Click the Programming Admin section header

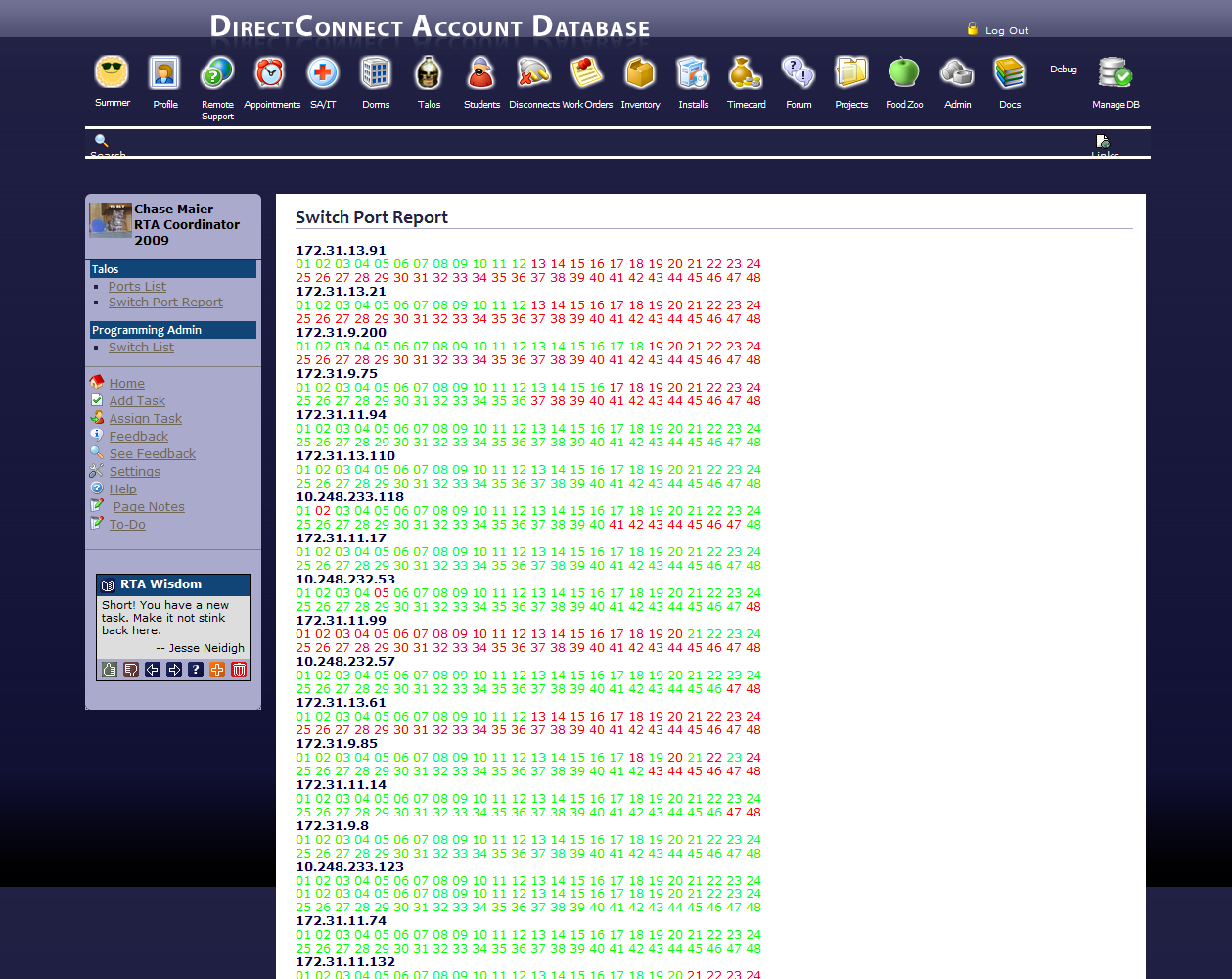173,330
